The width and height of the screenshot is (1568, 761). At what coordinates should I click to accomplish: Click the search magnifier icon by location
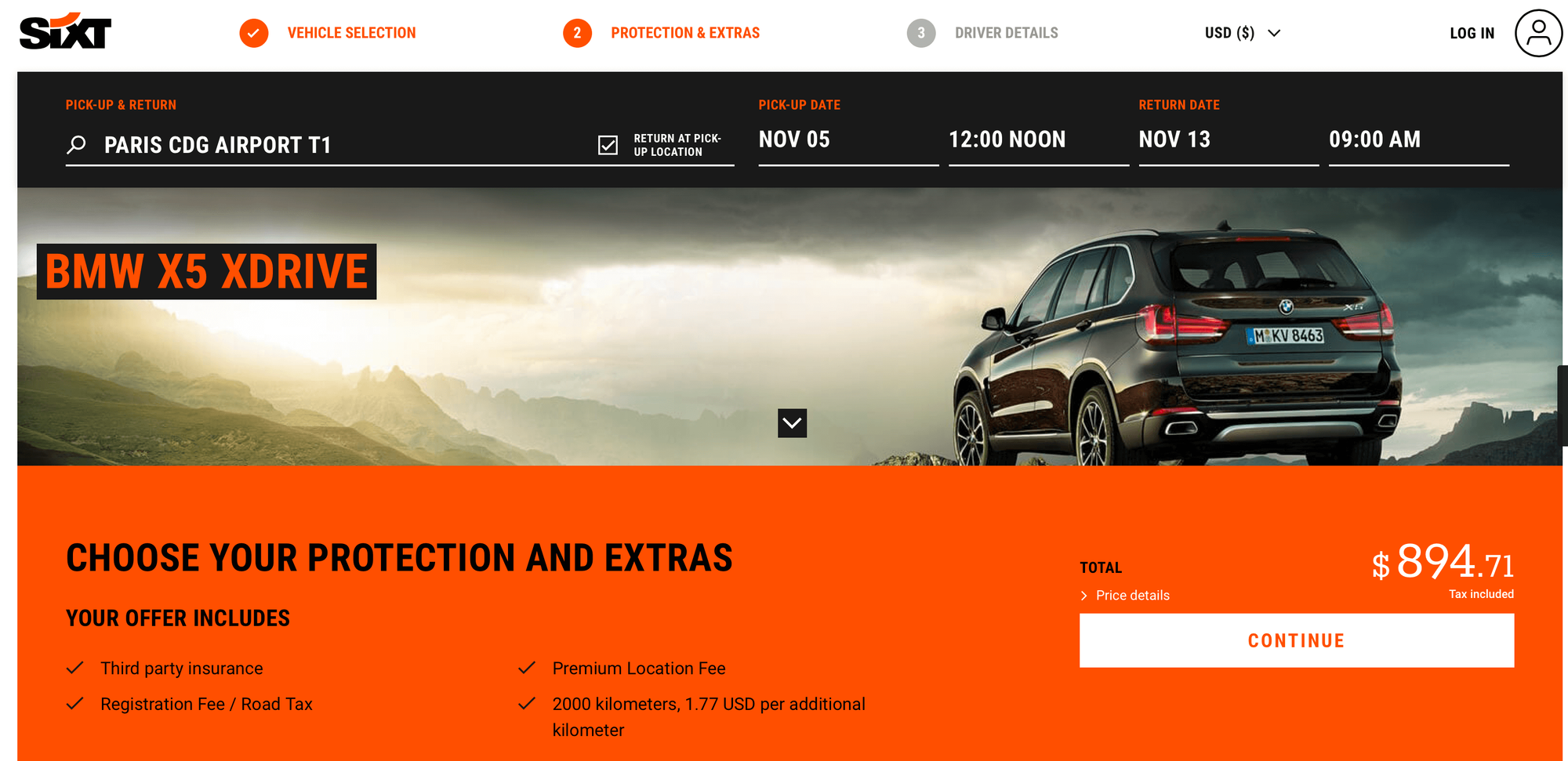76,145
